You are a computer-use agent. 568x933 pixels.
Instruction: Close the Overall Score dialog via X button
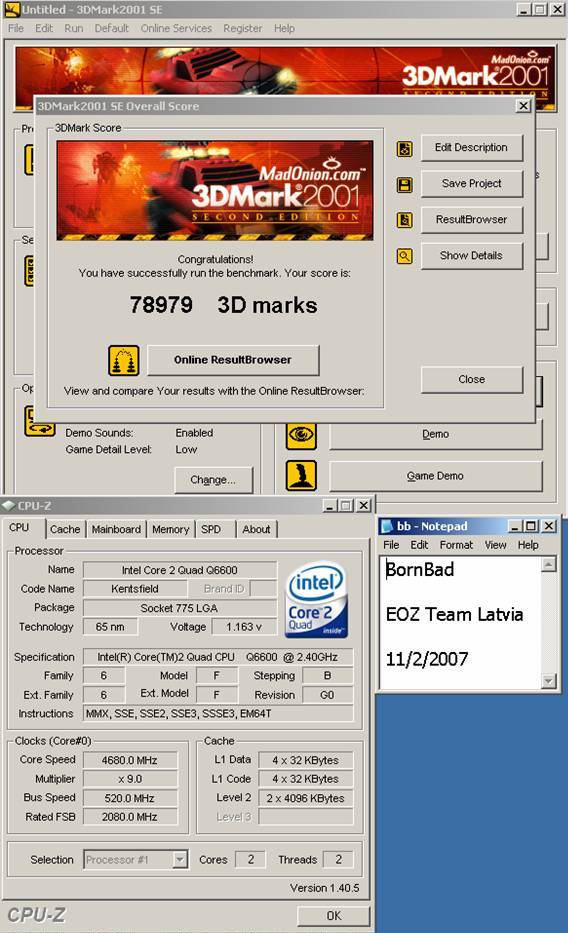click(x=523, y=105)
